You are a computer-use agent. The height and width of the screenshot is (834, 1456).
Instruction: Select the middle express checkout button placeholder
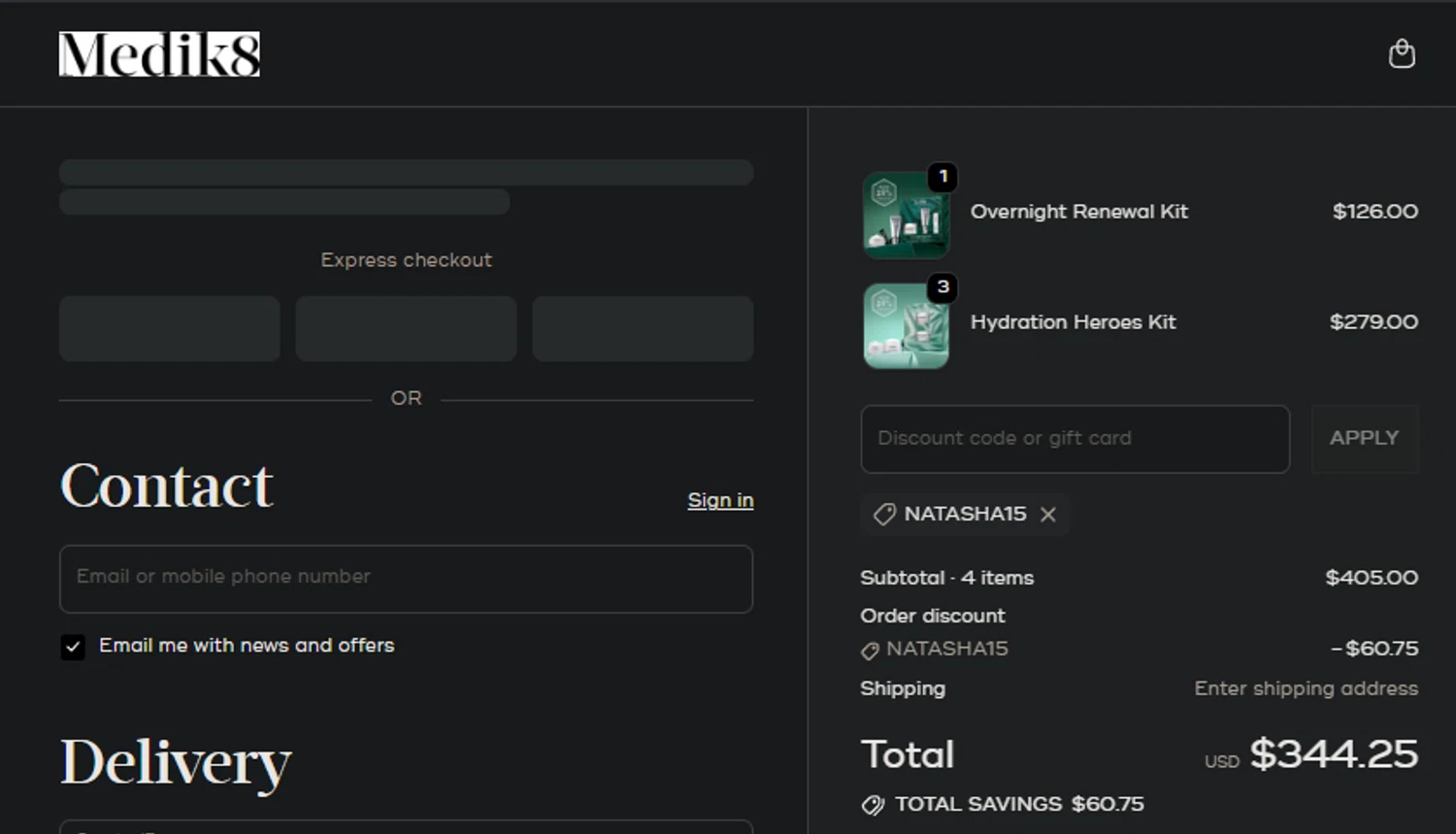(x=406, y=329)
